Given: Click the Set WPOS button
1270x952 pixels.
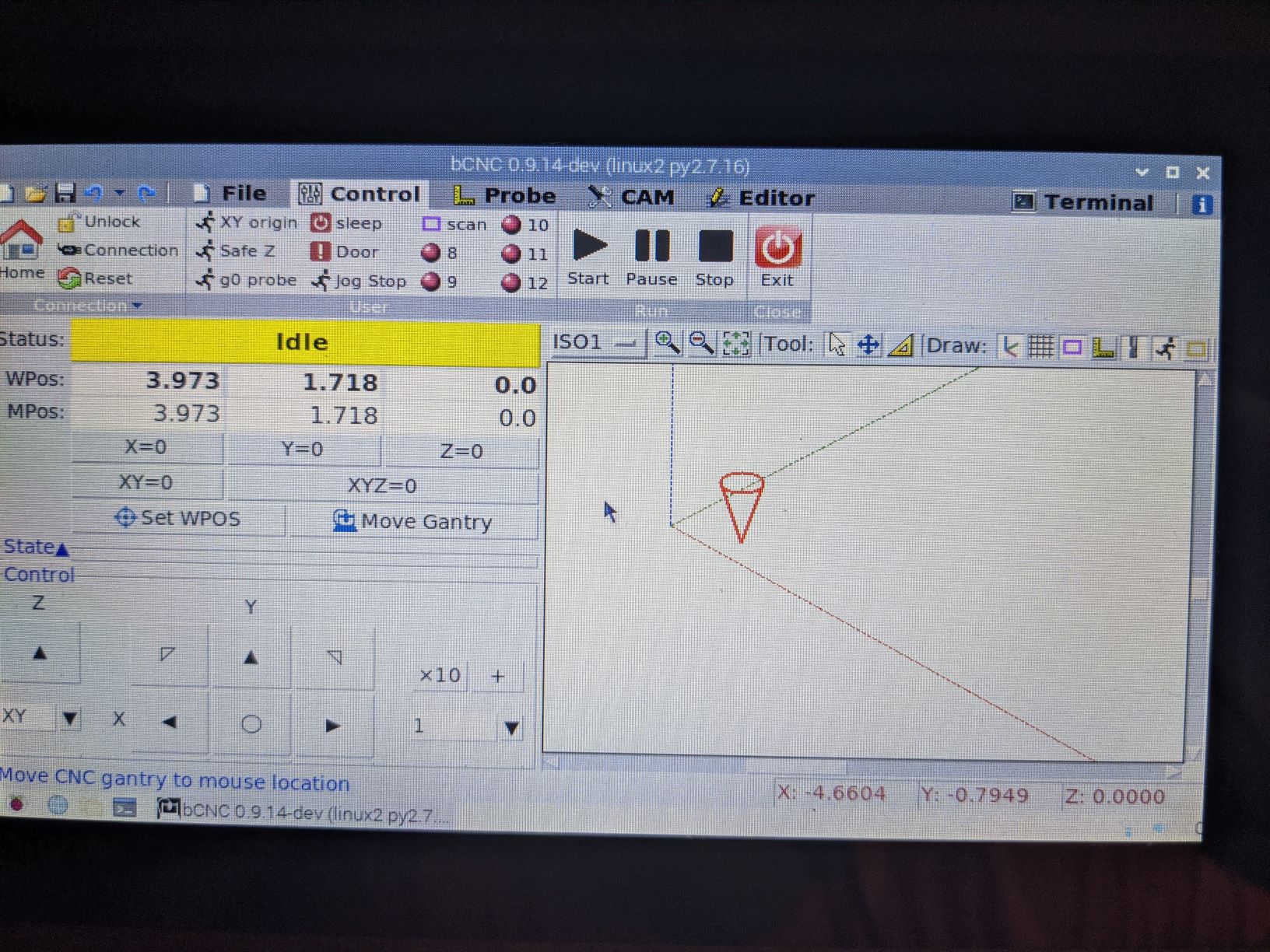Looking at the screenshot, I should coord(177,519).
